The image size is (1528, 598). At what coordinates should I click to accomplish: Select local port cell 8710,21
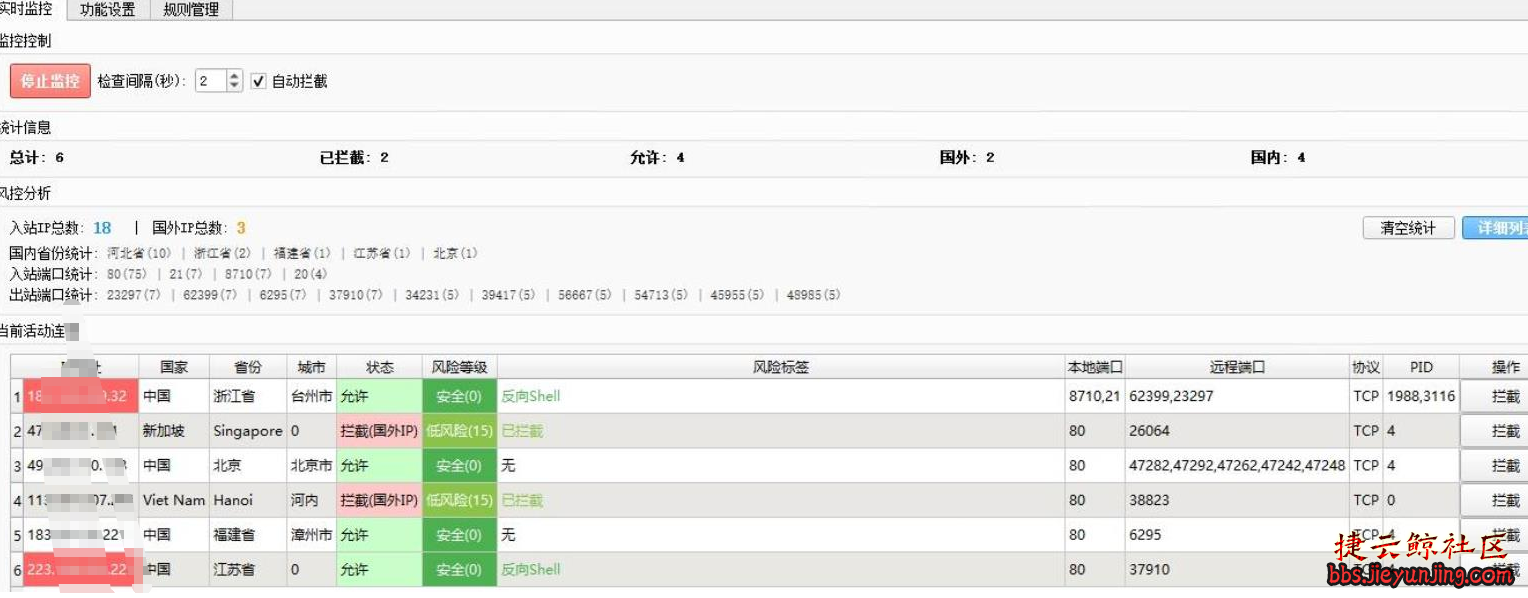(1095, 396)
